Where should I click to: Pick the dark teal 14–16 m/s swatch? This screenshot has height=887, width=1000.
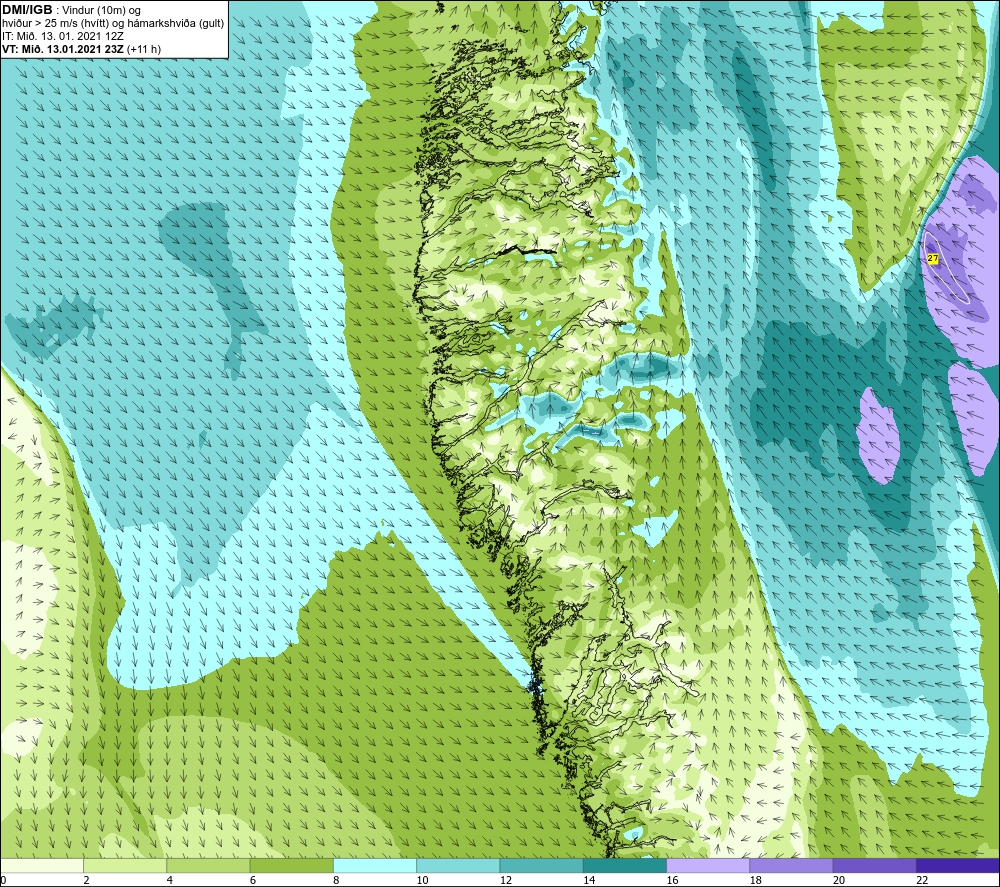click(x=625, y=865)
